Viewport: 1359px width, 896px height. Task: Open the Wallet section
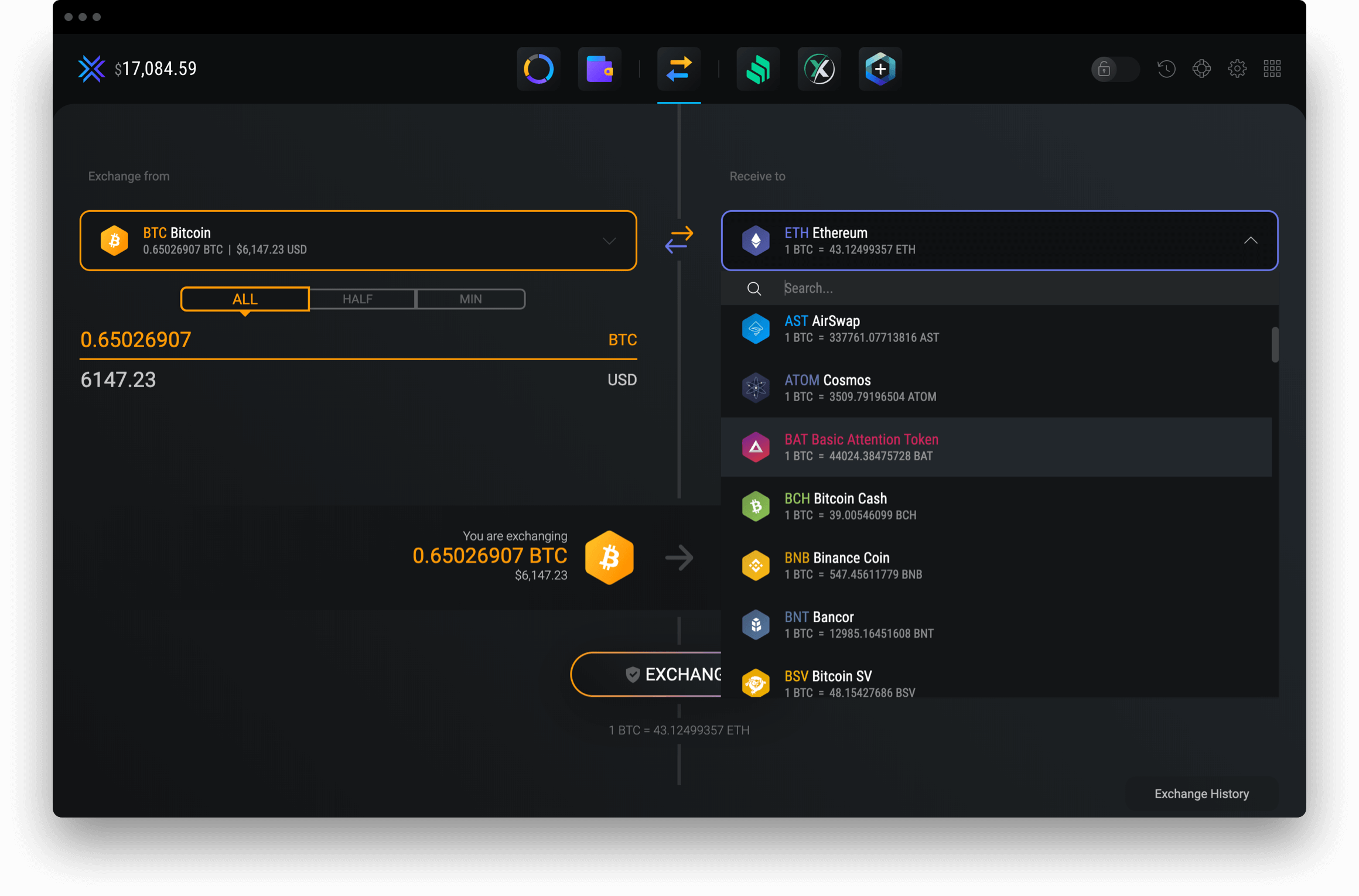599,69
